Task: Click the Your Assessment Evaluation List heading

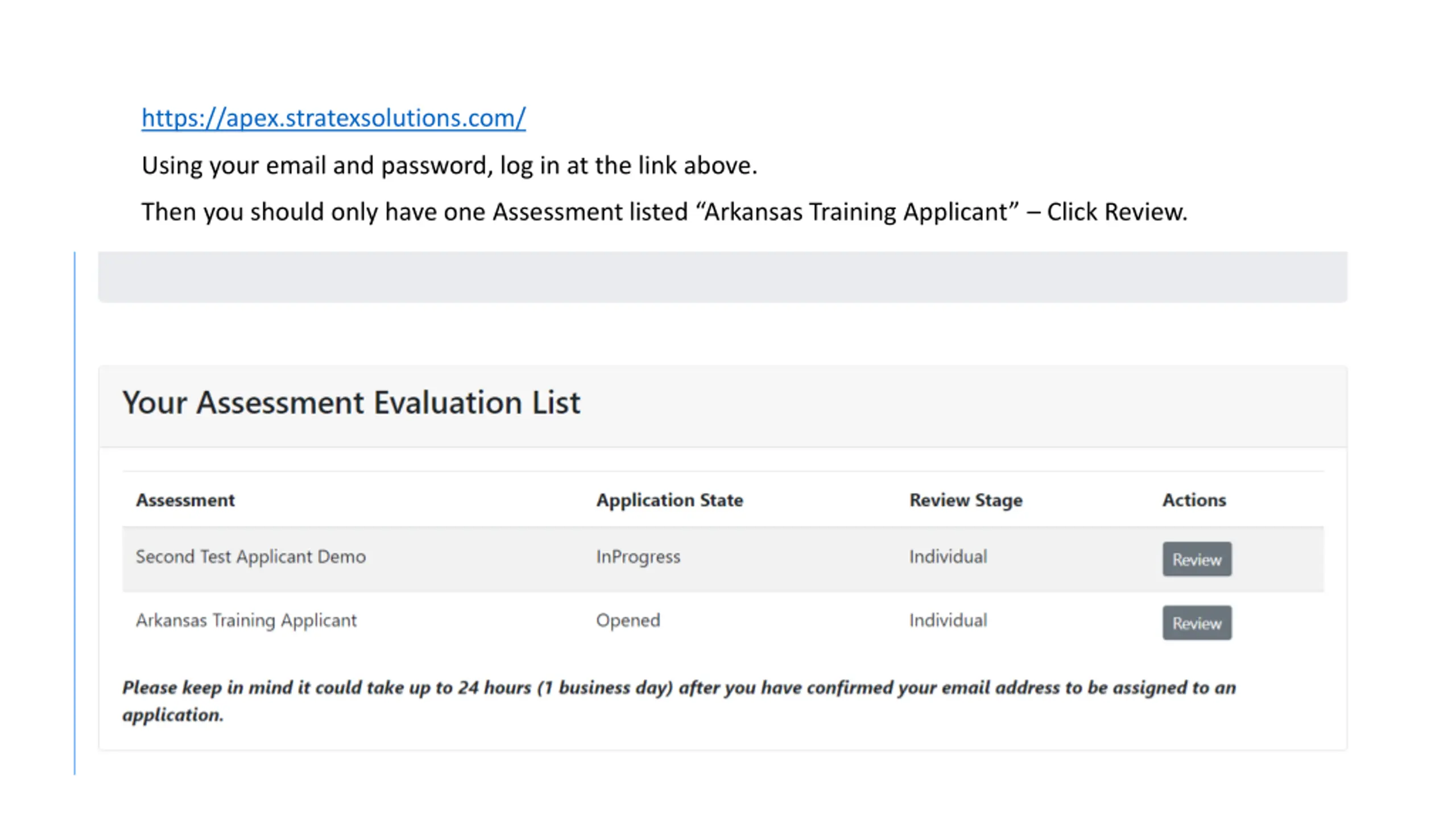Action: click(x=351, y=403)
